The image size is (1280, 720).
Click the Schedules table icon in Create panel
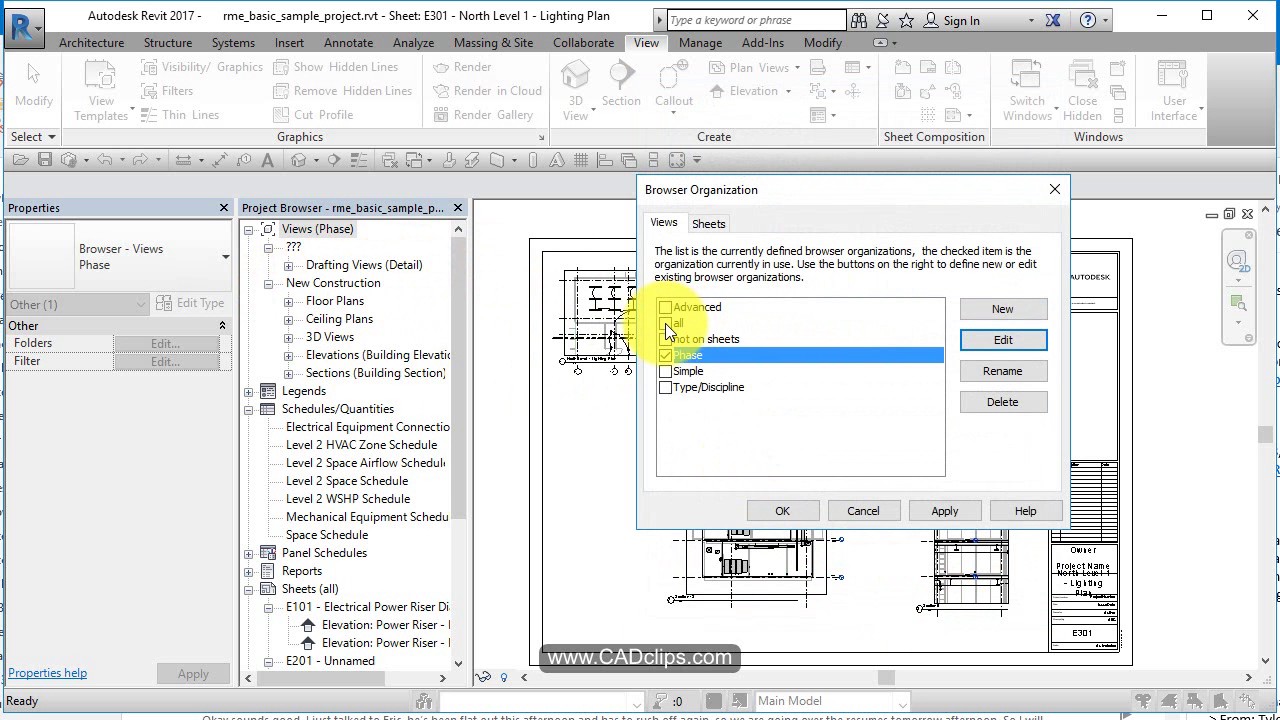(x=853, y=68)
